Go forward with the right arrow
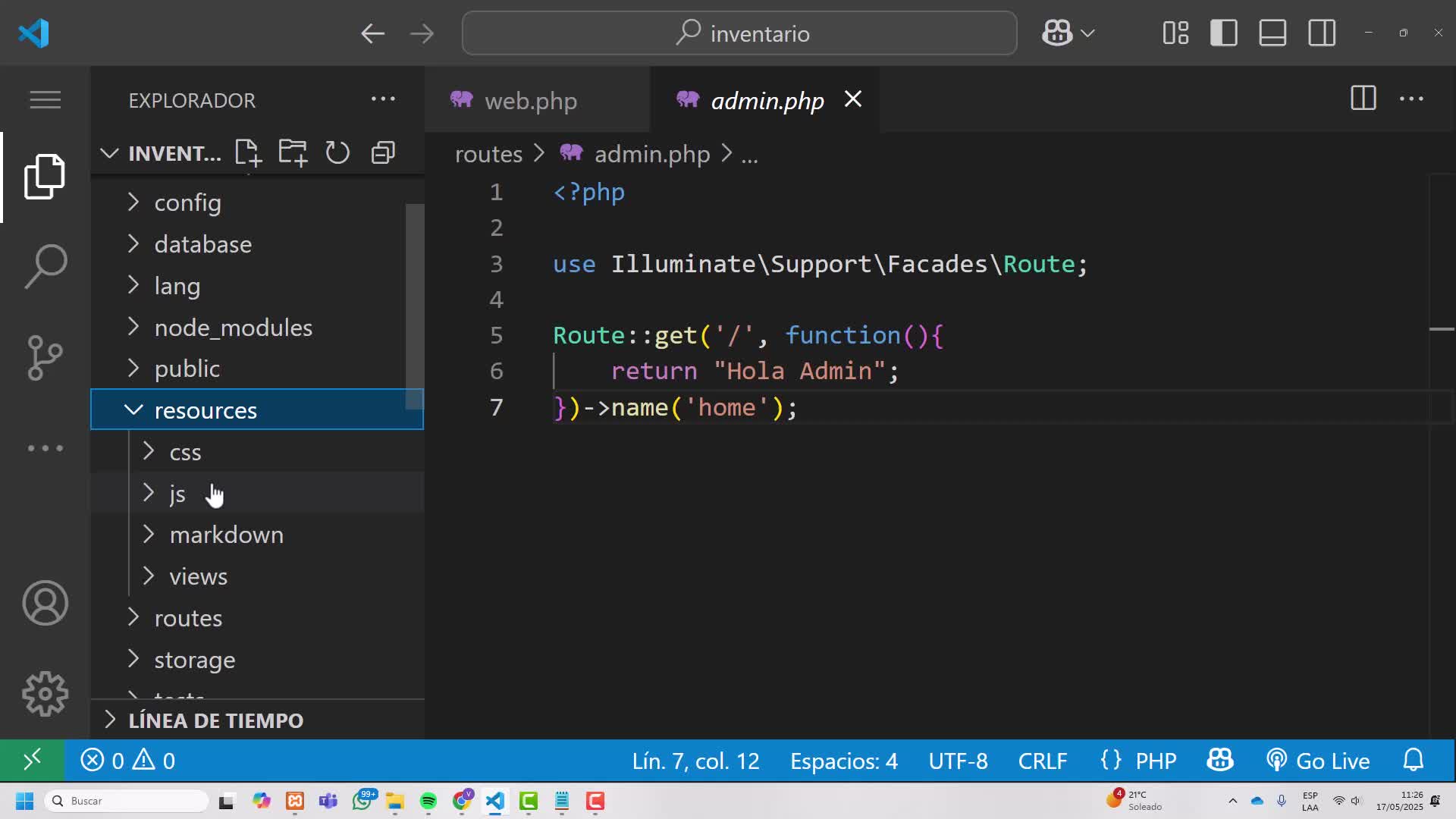1456x819 pixels. pos(422,33)
